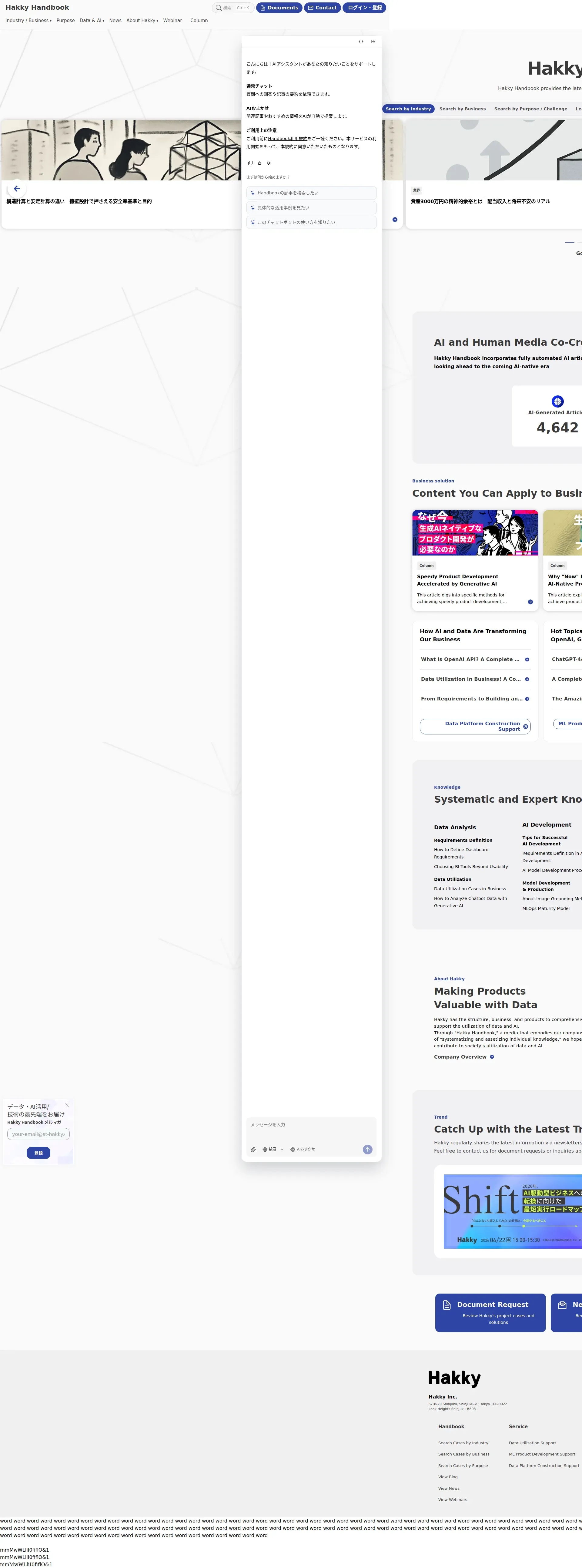Select the Search by Industry tab

pyautogui.click(x=408, y=109)
